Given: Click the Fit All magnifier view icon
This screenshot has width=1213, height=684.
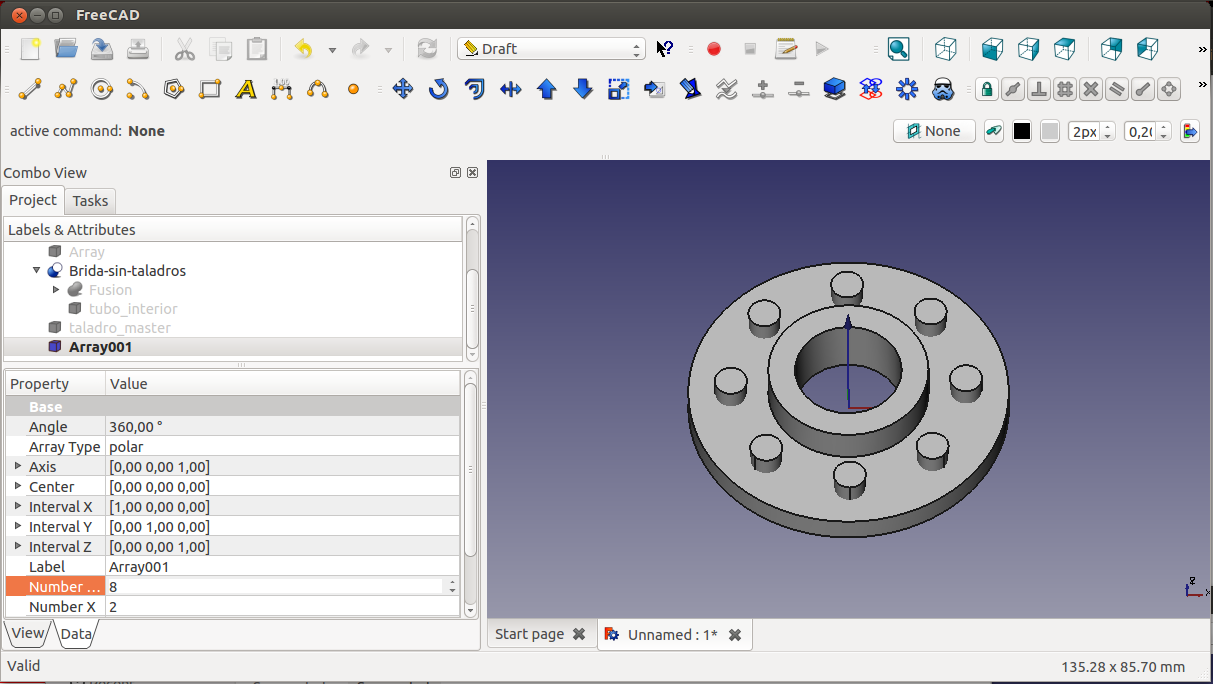Looking at the screenshot, I should (898, 48).
